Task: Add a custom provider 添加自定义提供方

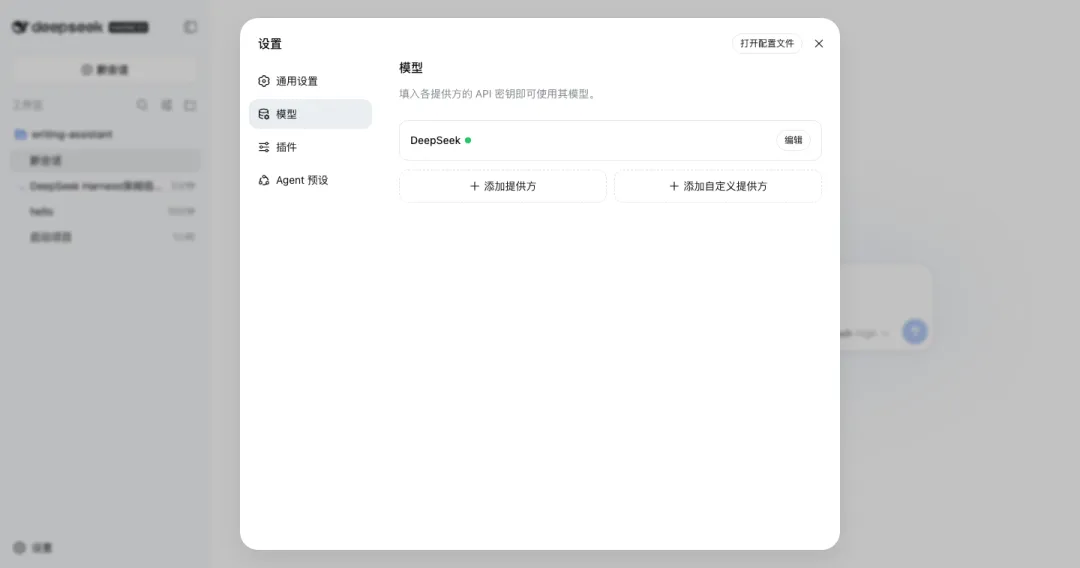Action: pyautogui.click(x=718, y=187)
